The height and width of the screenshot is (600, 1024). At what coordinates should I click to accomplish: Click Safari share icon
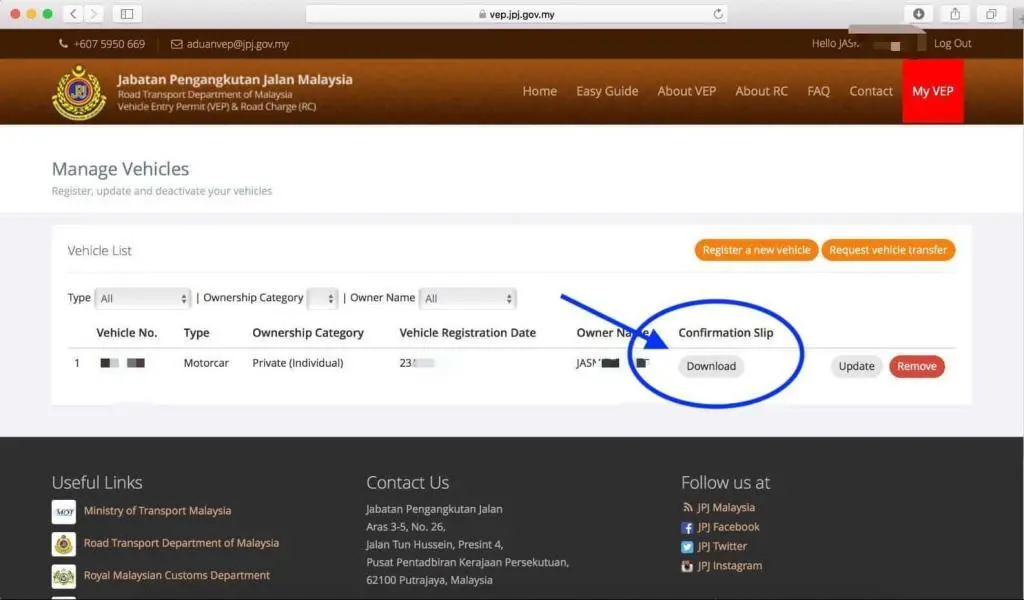pos(954,14)
